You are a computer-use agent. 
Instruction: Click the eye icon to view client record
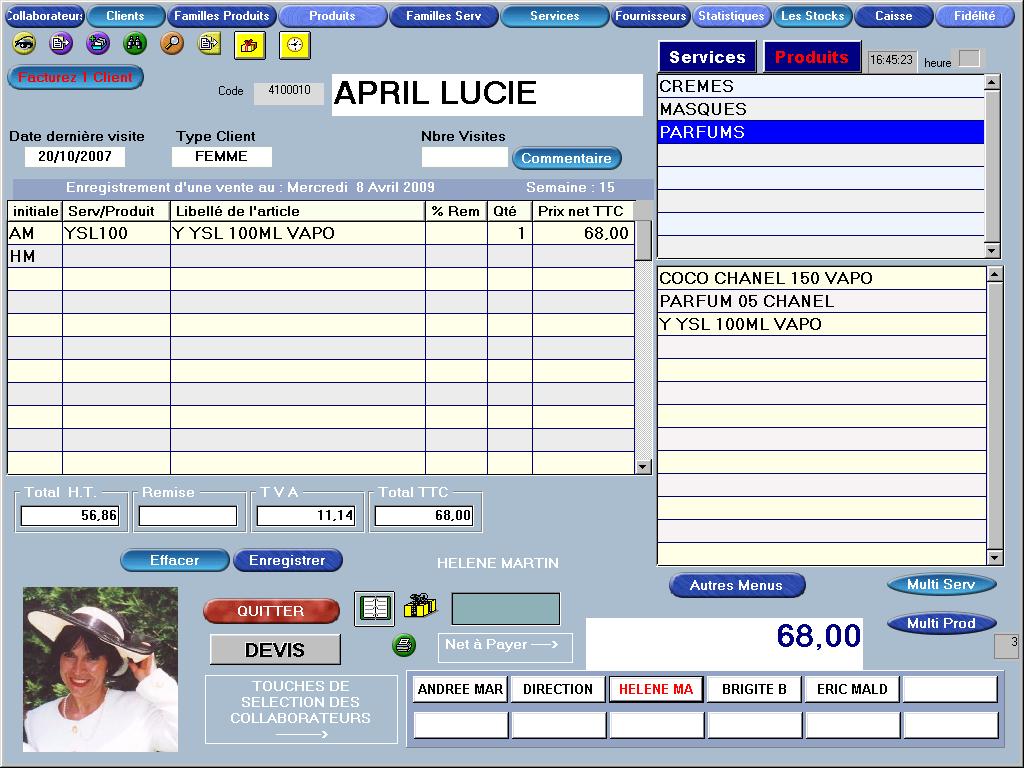[24, 44]
